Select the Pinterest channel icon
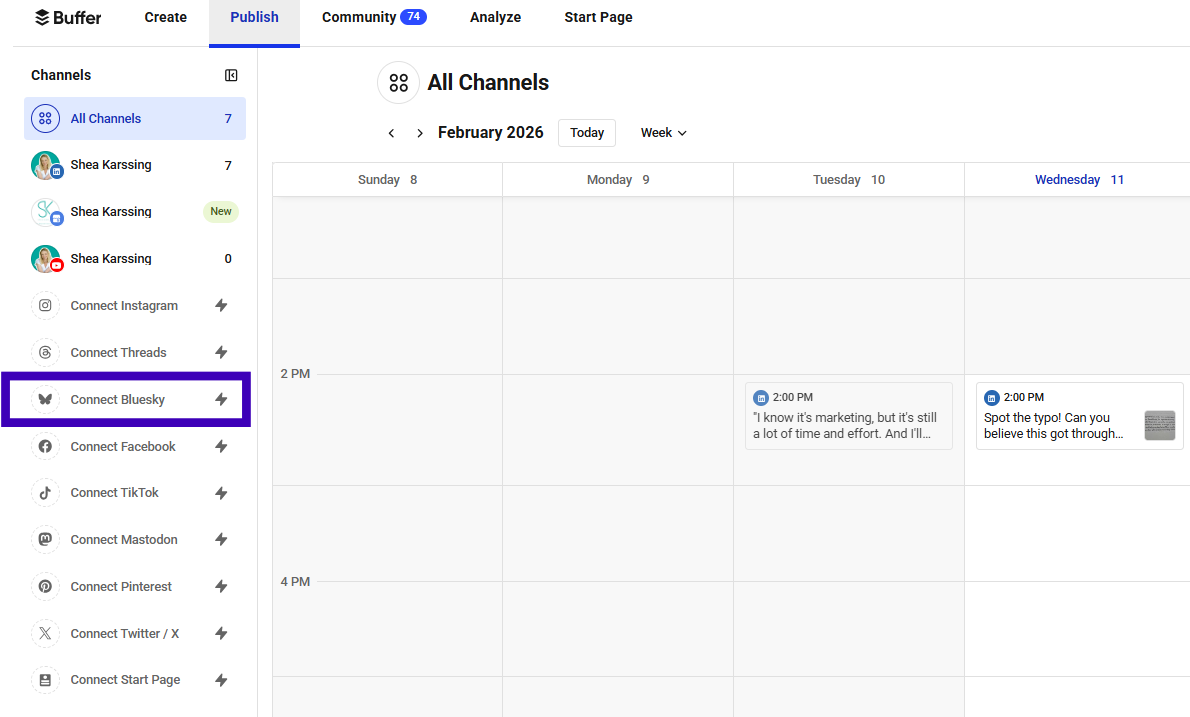The height and width of the screenshot is (717, 1190). 45,586
